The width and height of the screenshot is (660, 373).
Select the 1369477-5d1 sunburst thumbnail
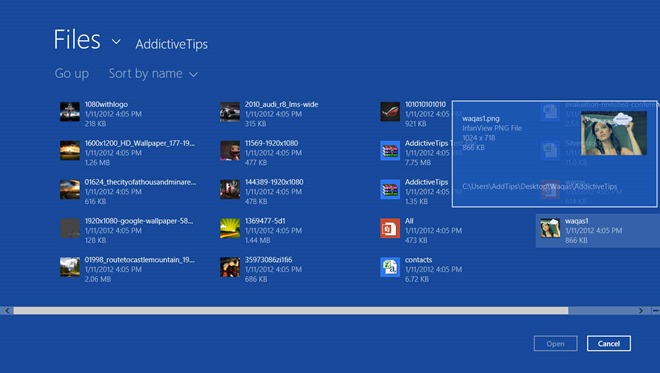click(x=230, y=228)
